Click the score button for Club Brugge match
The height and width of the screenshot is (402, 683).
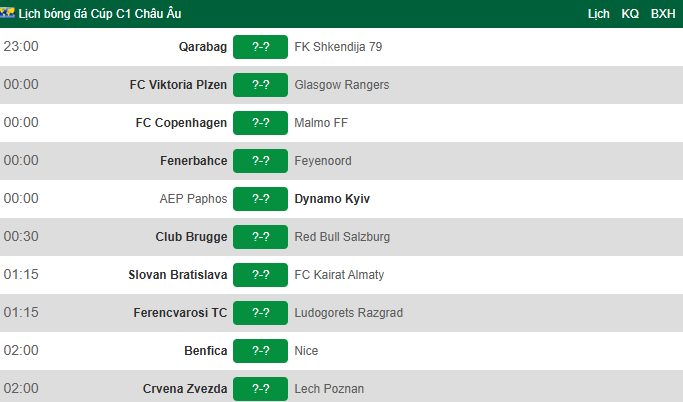tap(260, 236)
